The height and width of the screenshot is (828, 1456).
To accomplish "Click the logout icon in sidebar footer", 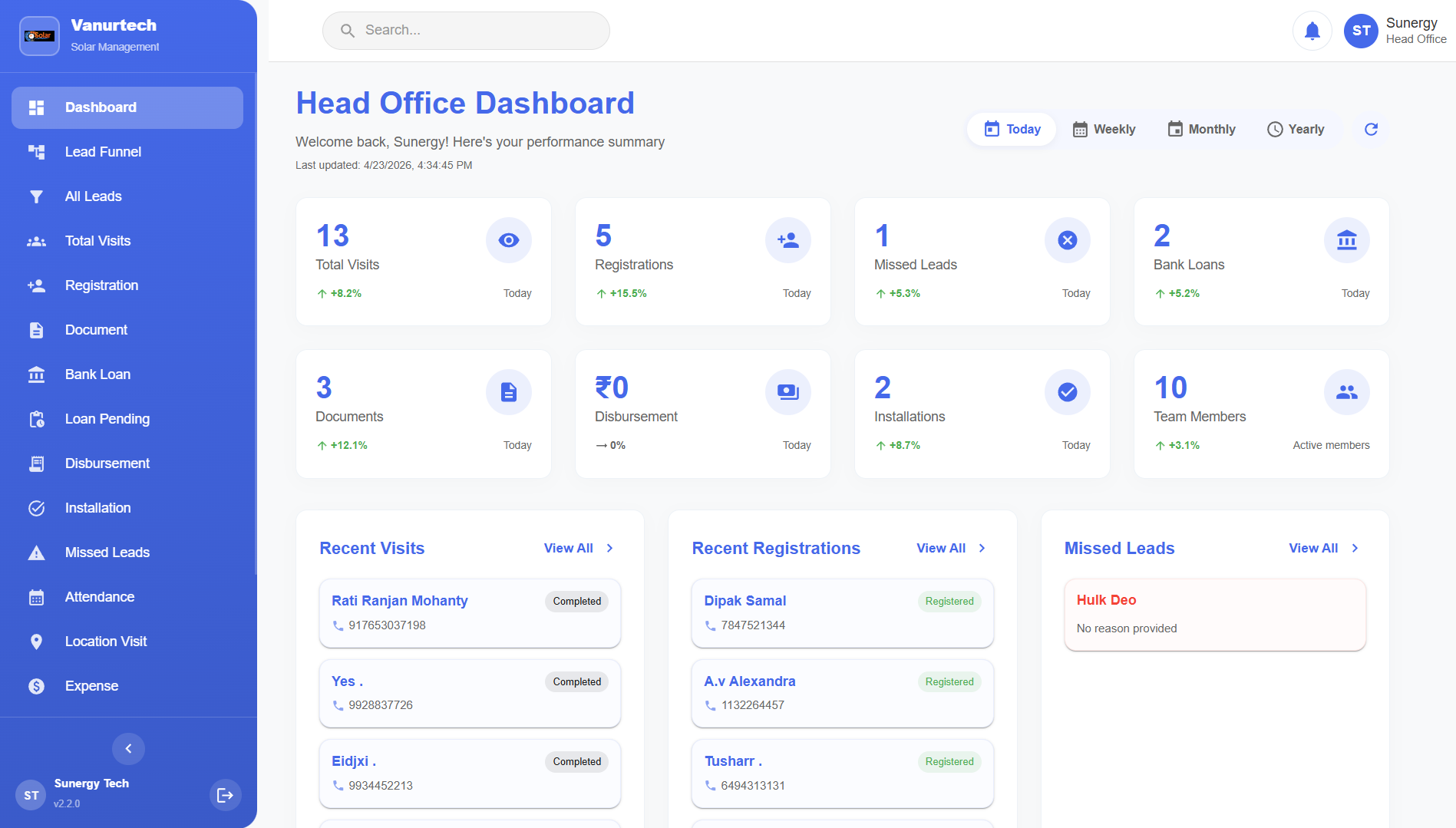I will tap(225, 795).
